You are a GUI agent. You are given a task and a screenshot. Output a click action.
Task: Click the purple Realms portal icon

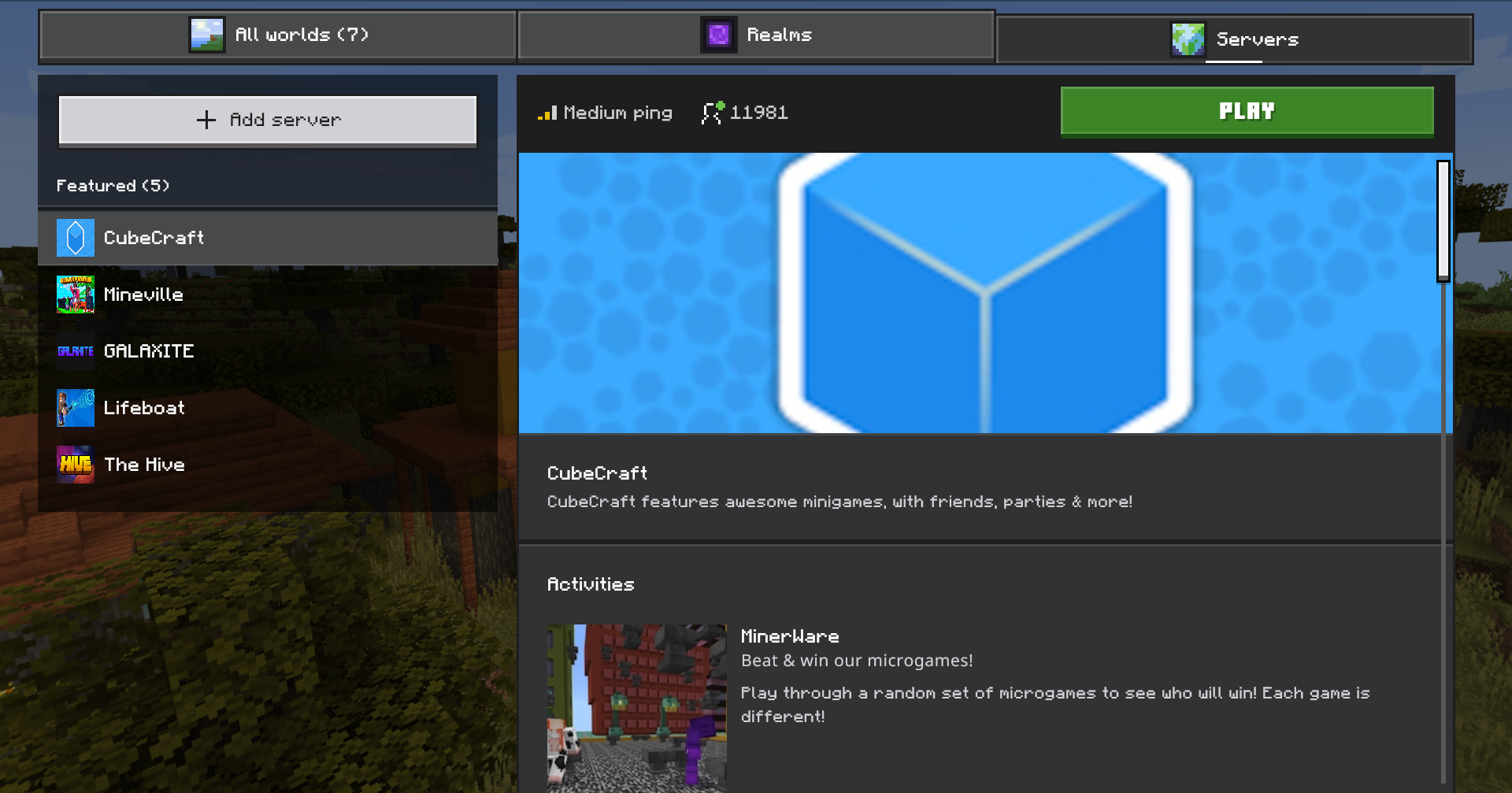point(719,35)
